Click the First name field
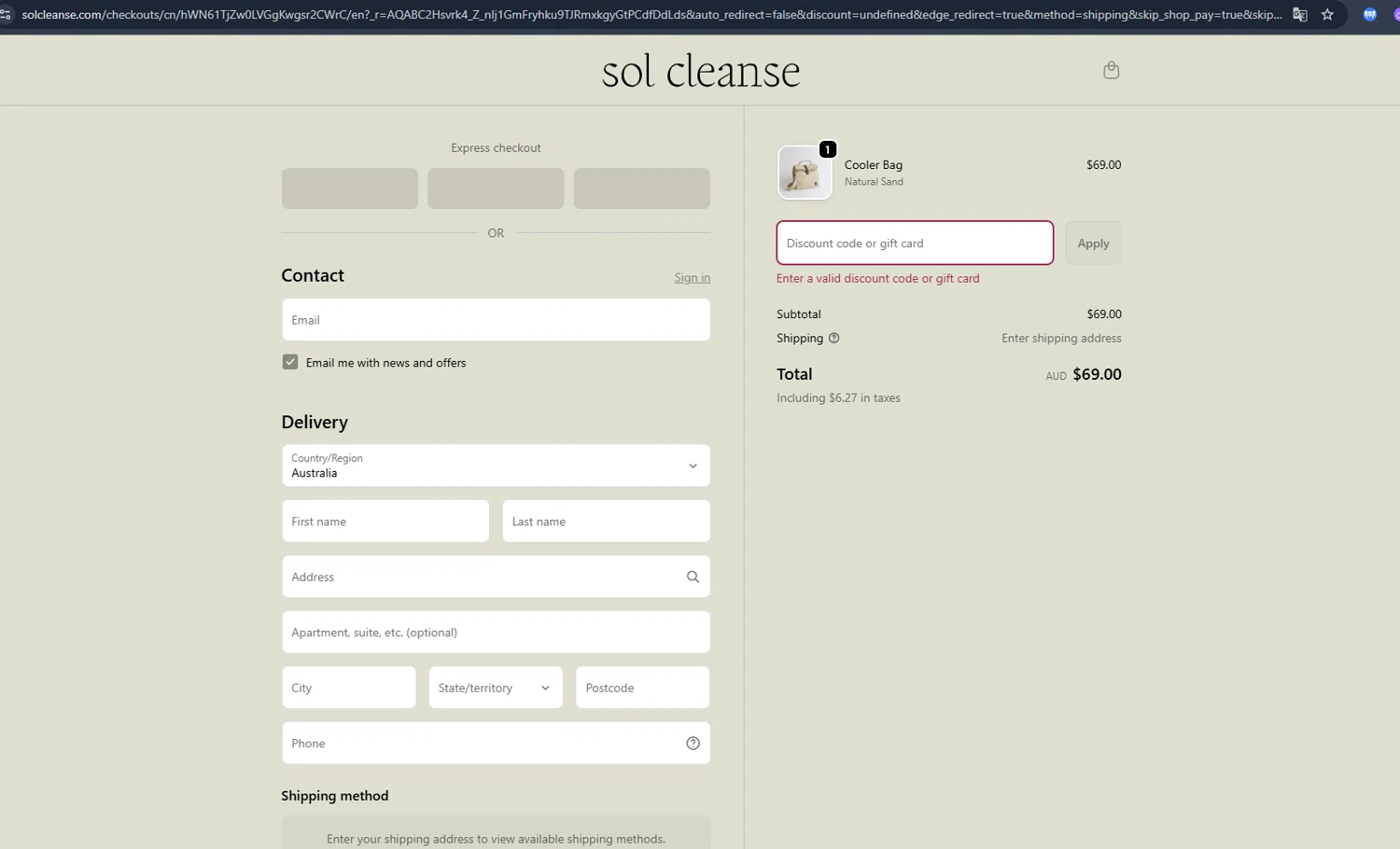The width and height of the screenshot is (1400, 849). click(385, 522)
